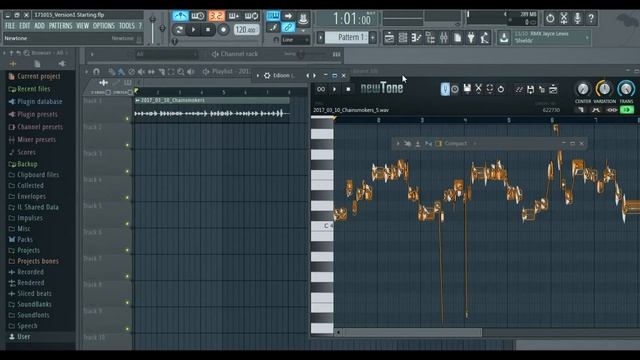This screenshot has width=640, height=360.
Task: Open the Pattern 1 selector
Action: coord(347,37)
